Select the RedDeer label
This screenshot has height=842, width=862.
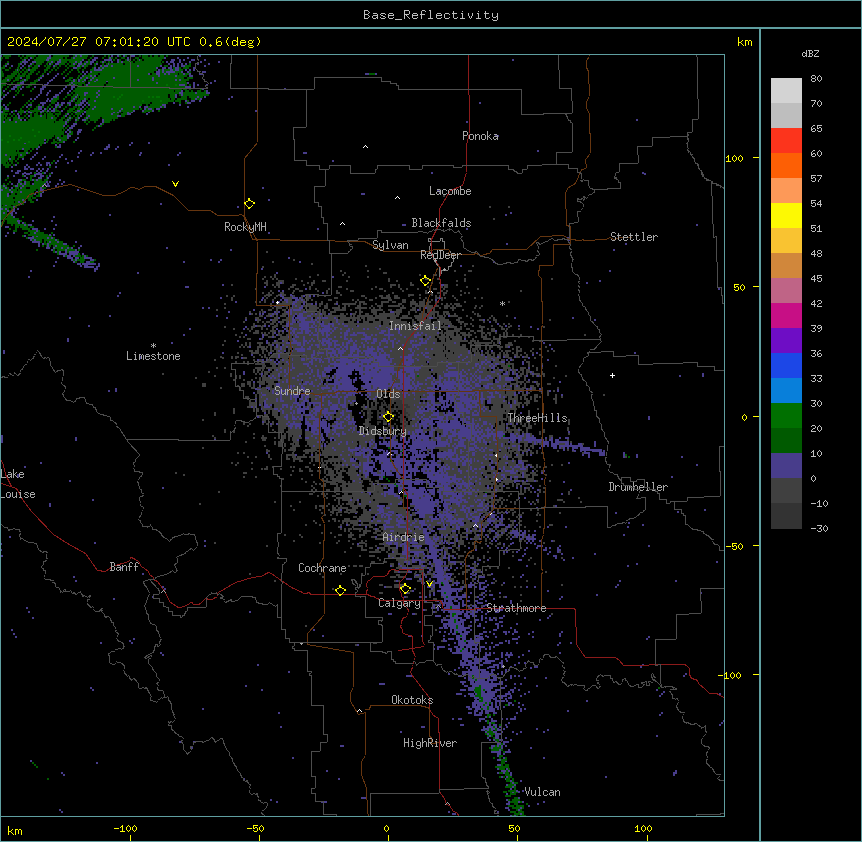[440, 255]
